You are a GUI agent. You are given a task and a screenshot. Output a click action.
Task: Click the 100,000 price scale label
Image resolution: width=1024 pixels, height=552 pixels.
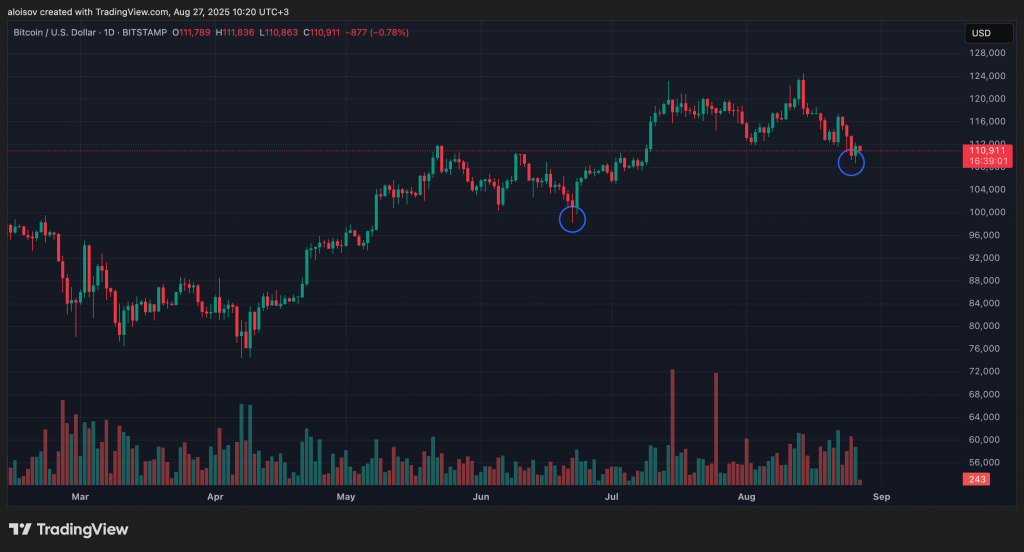(985, 213)
